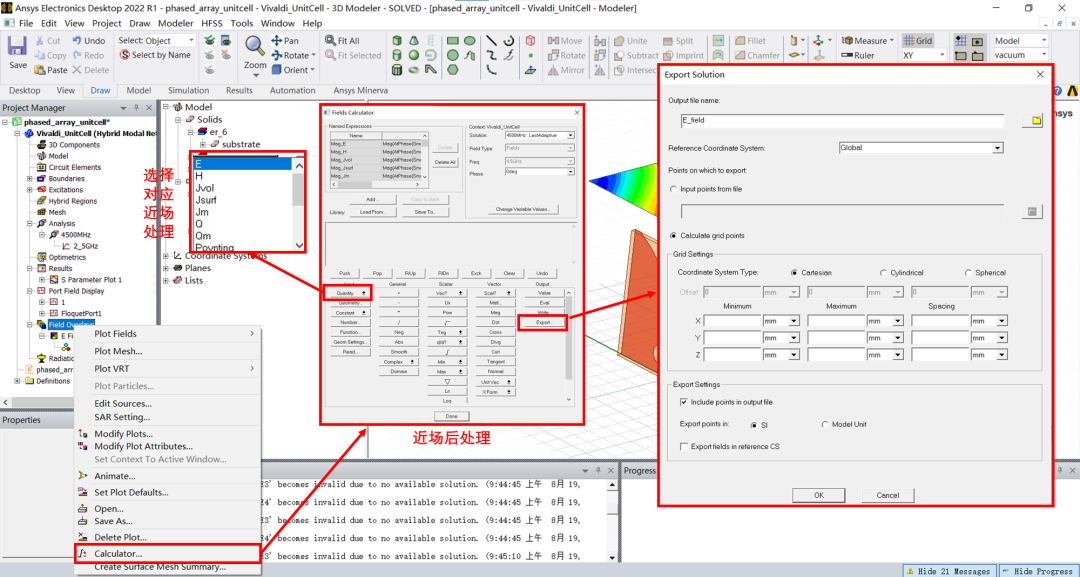
Task: Open the Reference Coordinate System dropdown
Action: [920, 148]
